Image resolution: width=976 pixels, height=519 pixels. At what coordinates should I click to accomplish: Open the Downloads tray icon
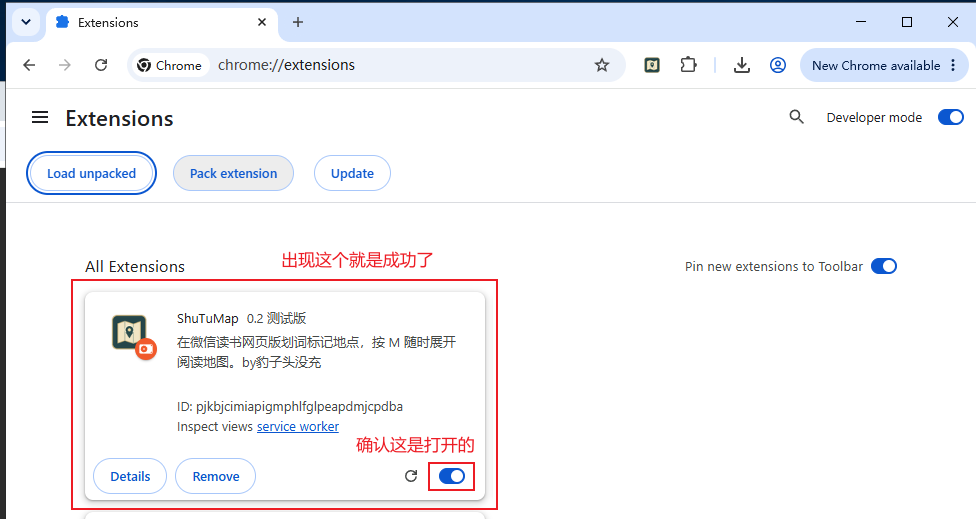pyautogui.click(x=741, y=65)
